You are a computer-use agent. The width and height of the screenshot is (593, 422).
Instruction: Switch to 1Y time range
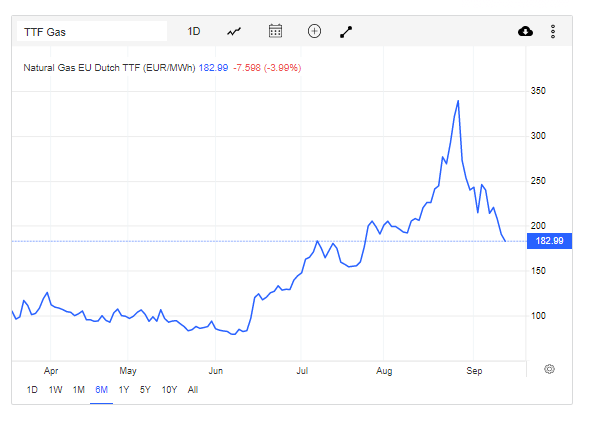tap(124, 389)
